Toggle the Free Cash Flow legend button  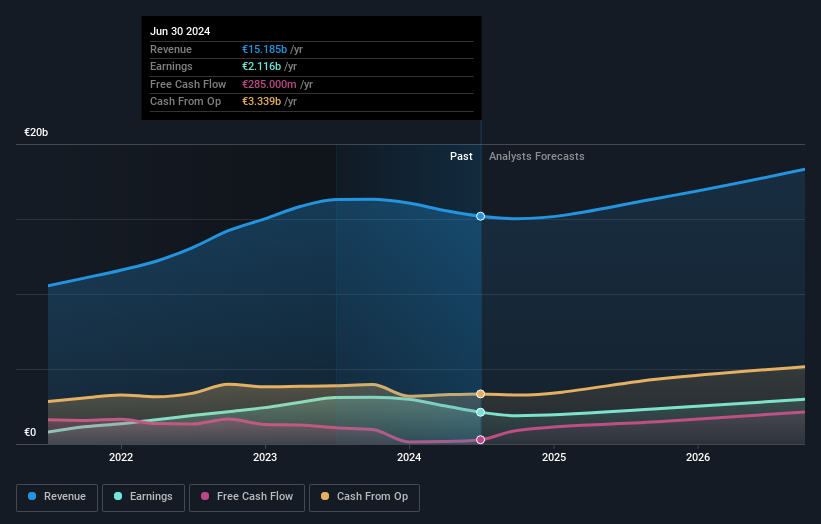click(x=247, y=497)
